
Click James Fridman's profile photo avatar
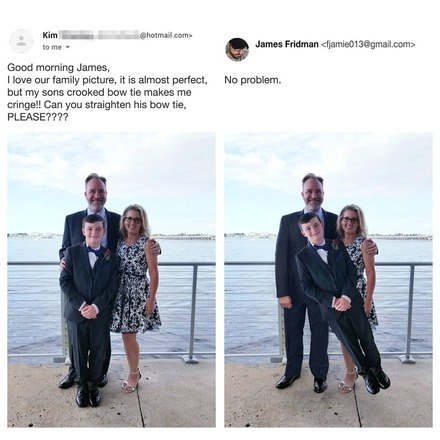pyautogui.click(x=237, y=49)
